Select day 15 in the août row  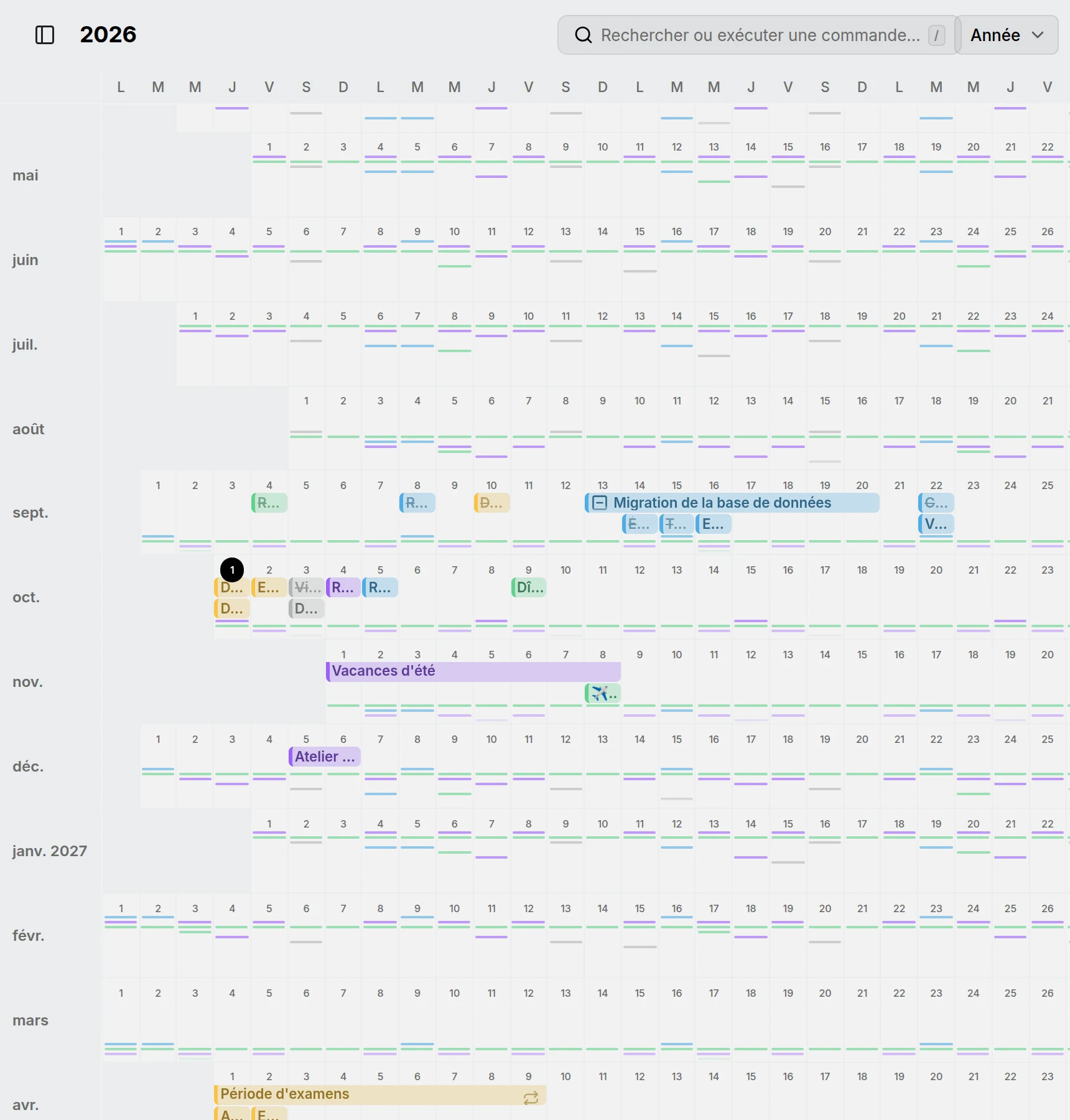point(825,401)
